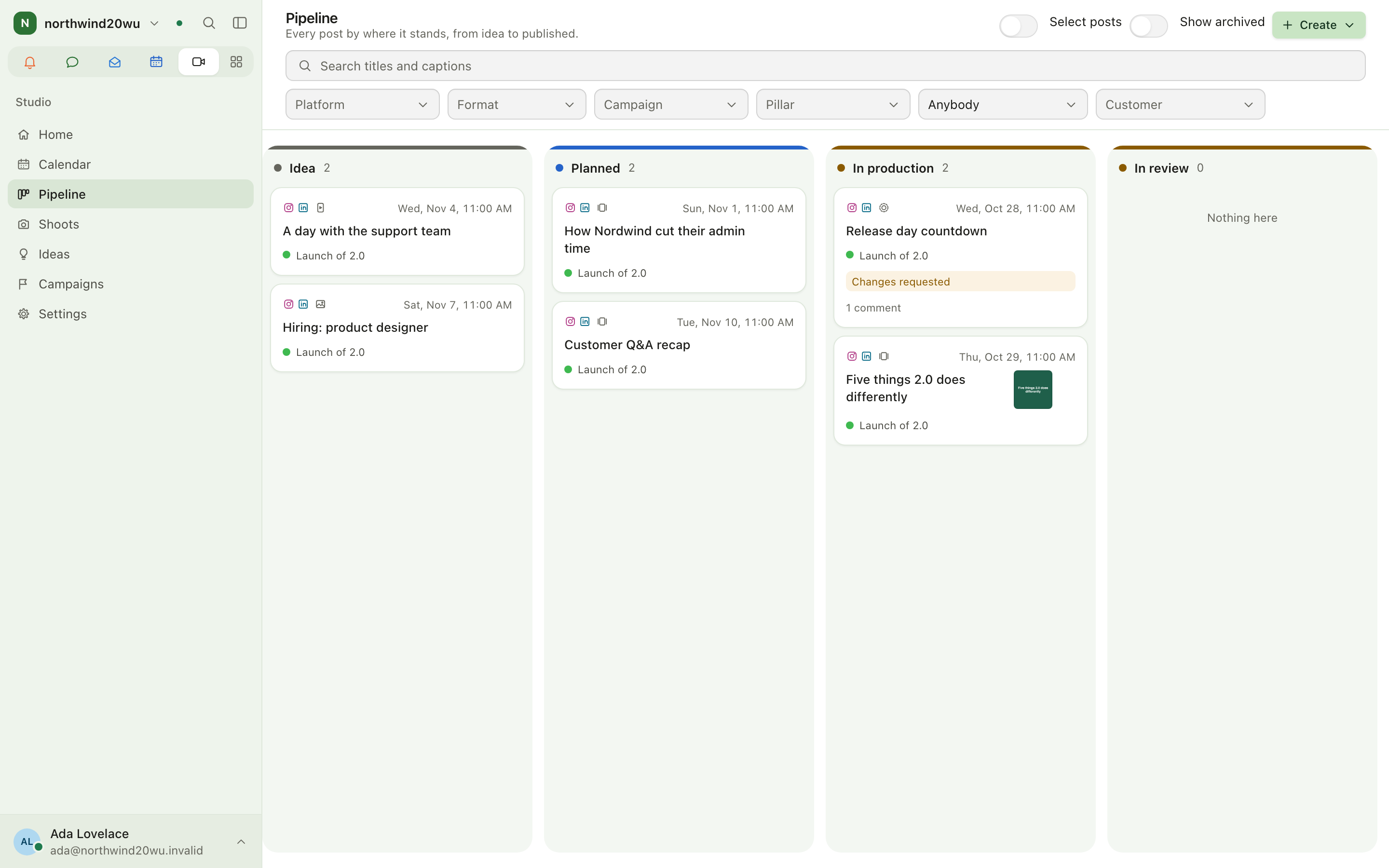Screen dimensions: 1389x868
Task: Click Instagram icon on How Nordwind cut card
Action: click(x=570, y=208)
